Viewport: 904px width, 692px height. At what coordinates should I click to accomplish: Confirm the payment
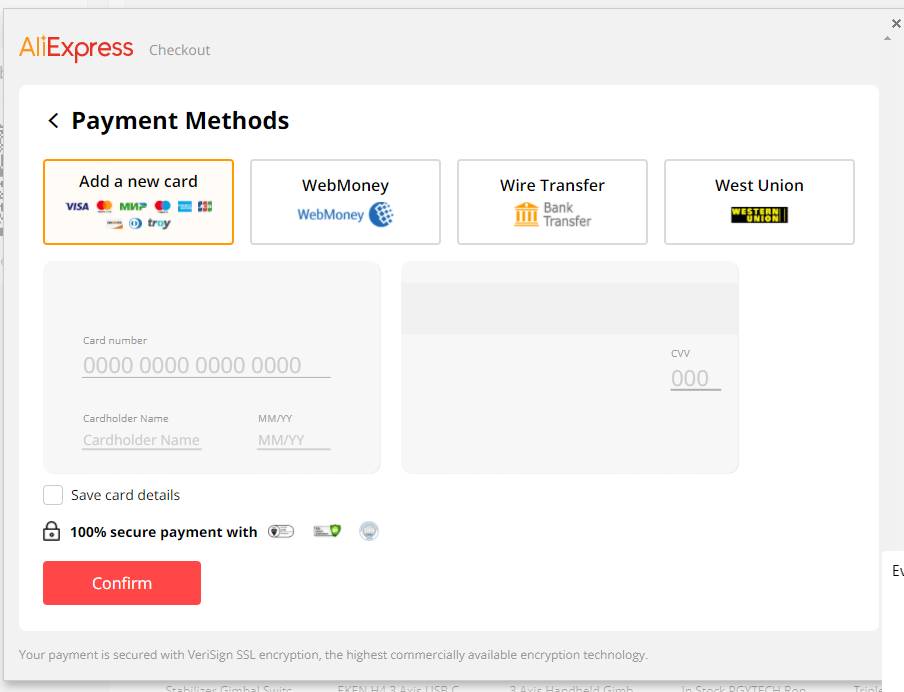122,583
